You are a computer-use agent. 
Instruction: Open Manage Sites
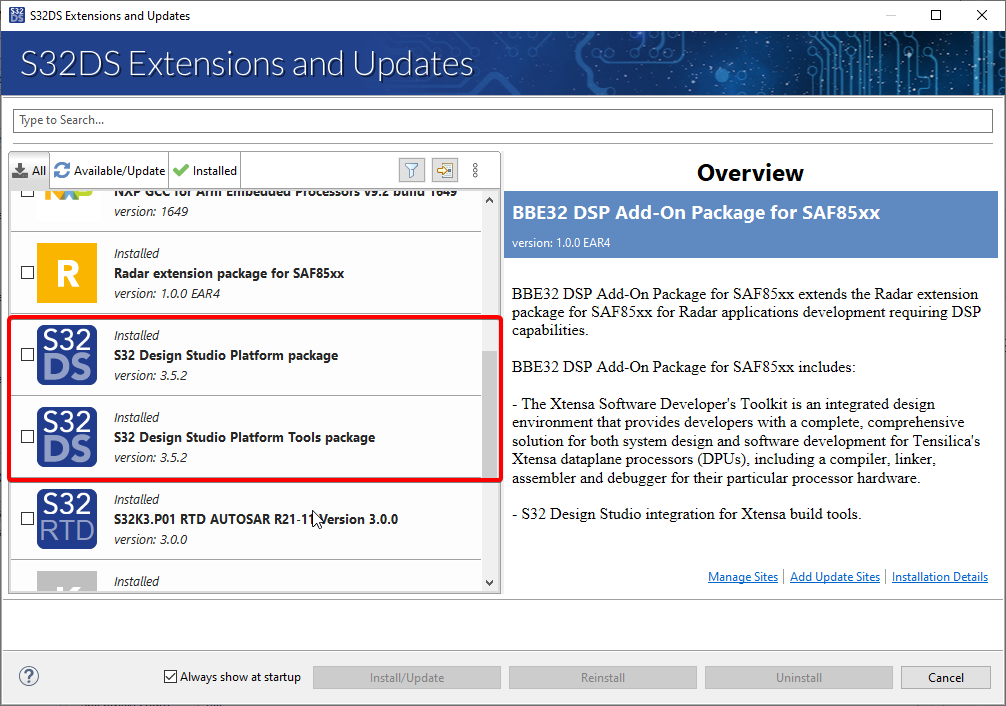click(x=743, y=576)
